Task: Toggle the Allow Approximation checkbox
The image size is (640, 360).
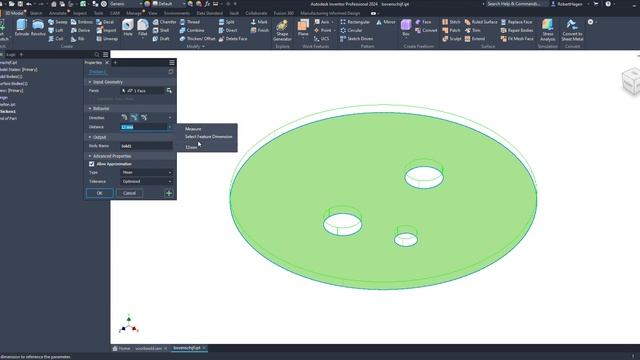Action: click(x=91, y=164)
